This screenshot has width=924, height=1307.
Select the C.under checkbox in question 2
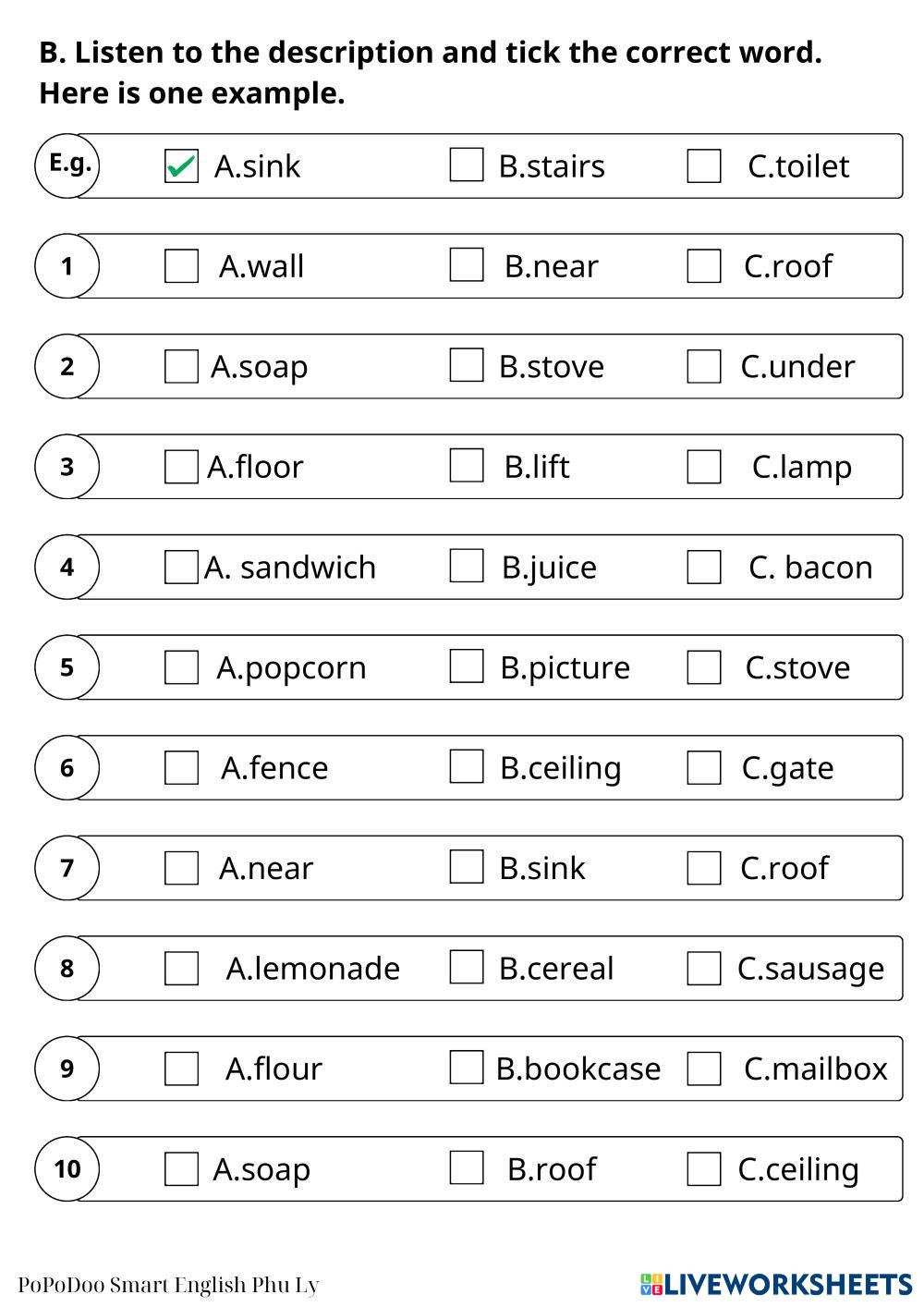(x=704, y=366)
